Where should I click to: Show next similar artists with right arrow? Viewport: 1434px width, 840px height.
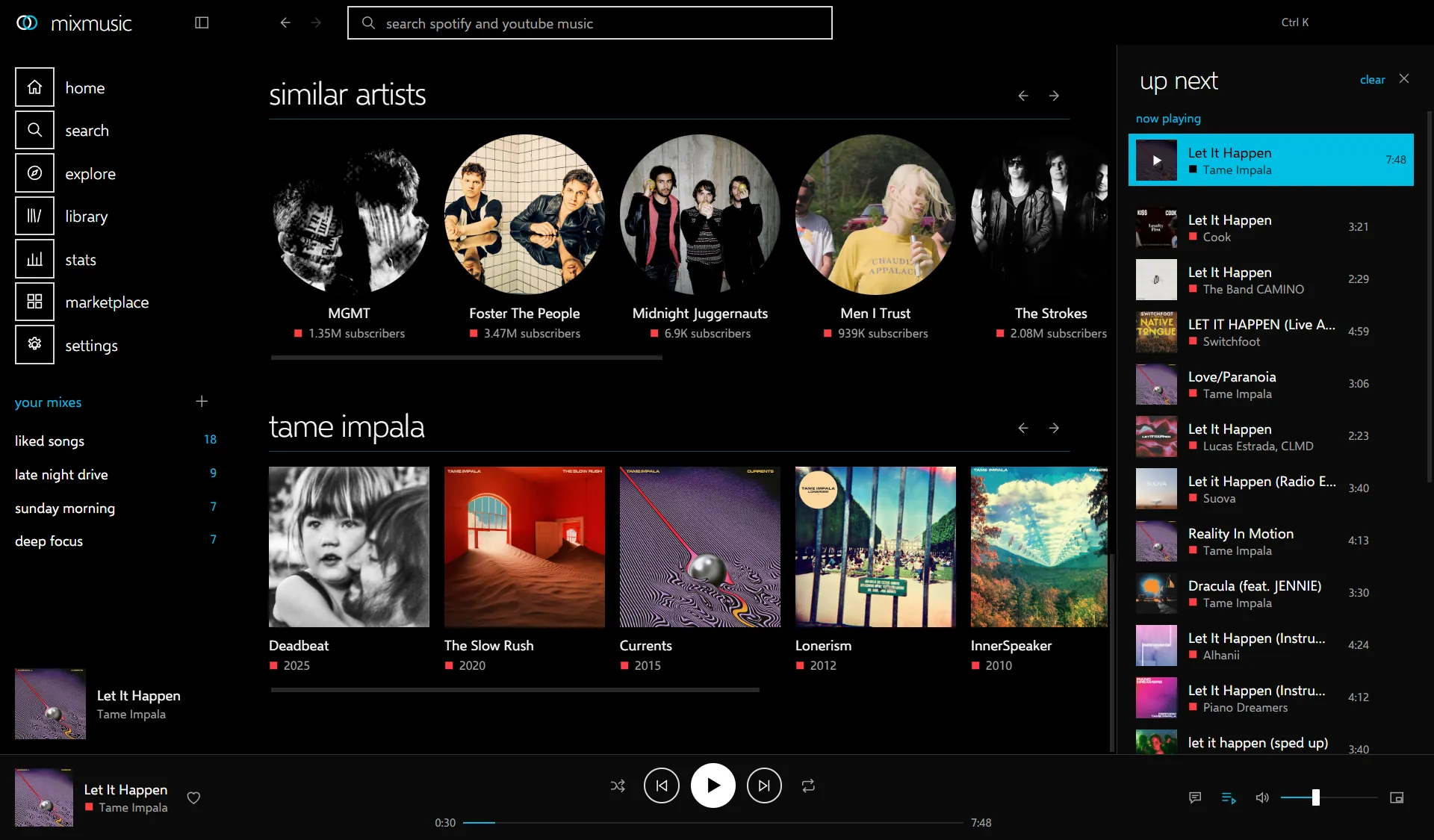1054,96
